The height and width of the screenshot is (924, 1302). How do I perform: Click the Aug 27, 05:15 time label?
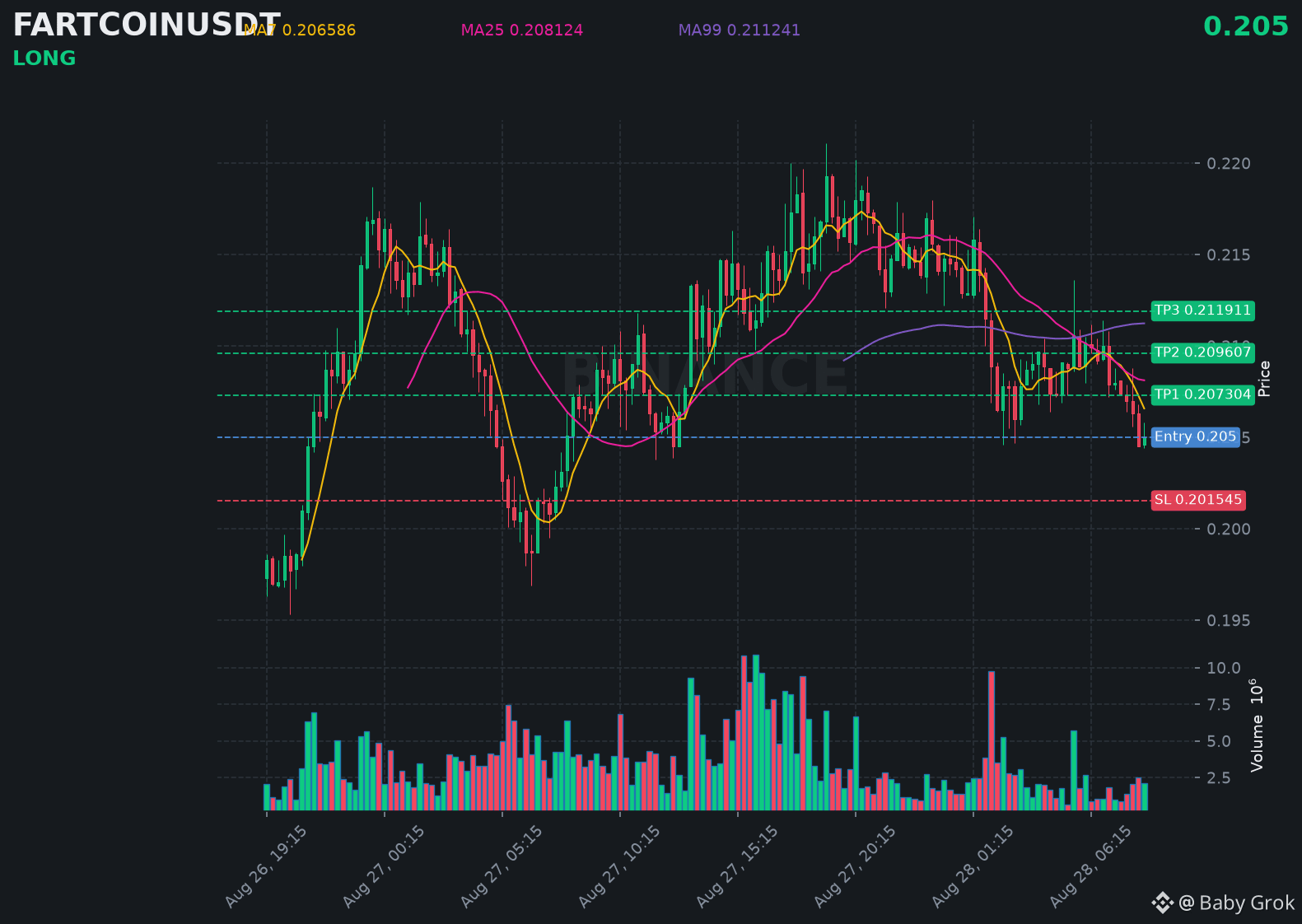click(x=502, y=867)
